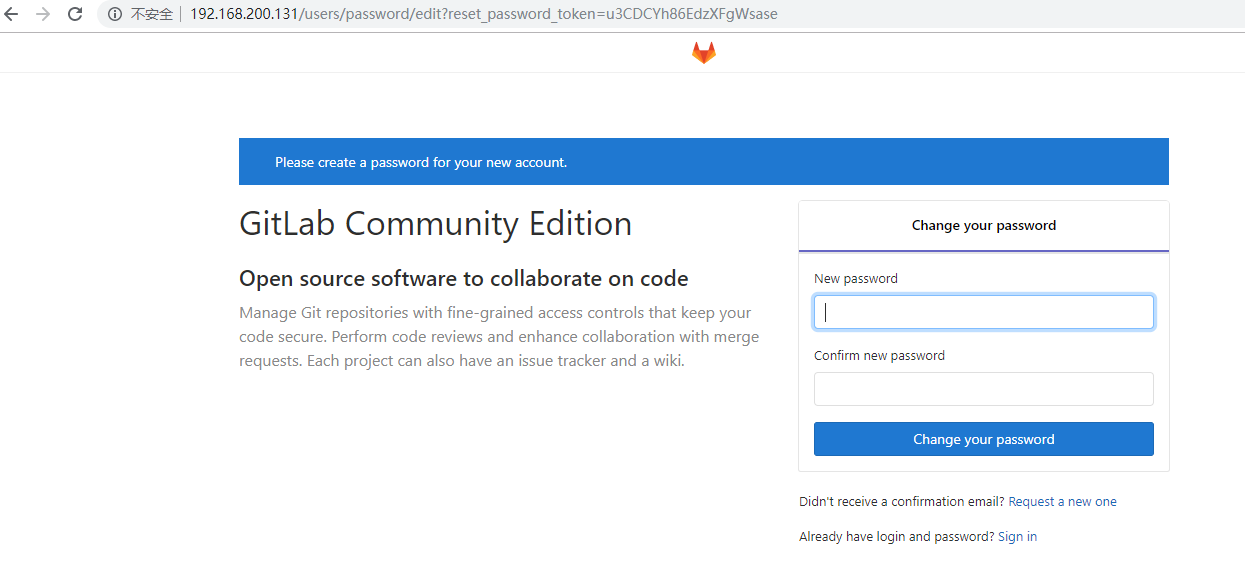Click the Sign in link
1245x584 pixels.
pos(1017,537)
